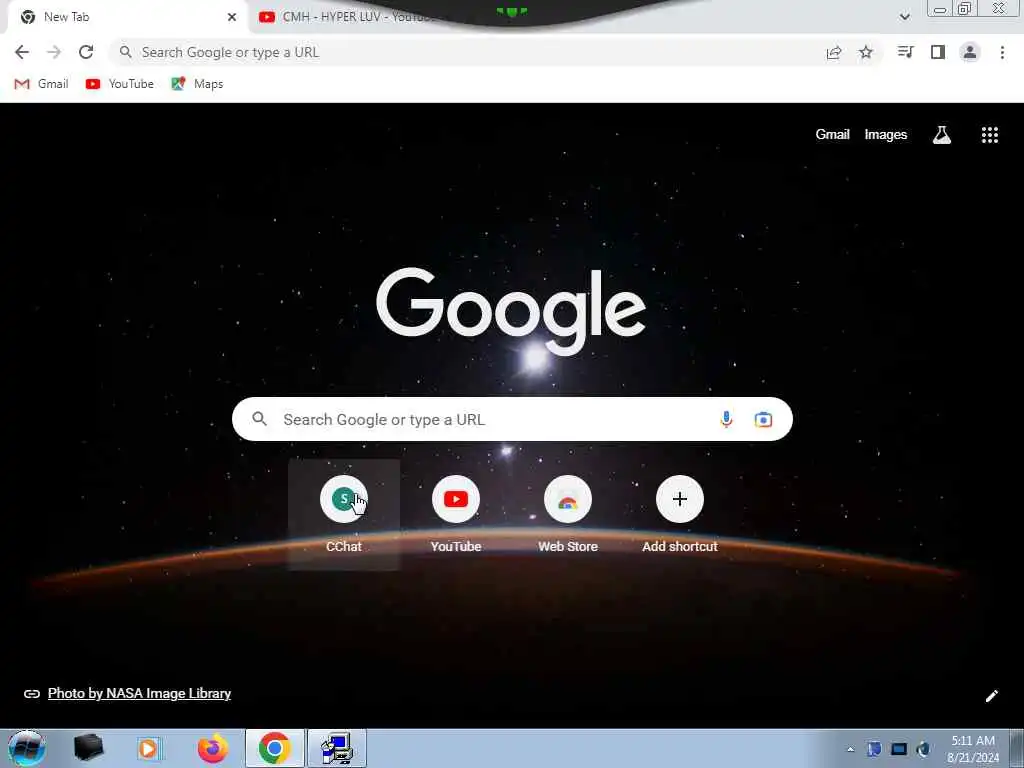
Task: Launch the media player from the taskbar
Action: (149, 748)
